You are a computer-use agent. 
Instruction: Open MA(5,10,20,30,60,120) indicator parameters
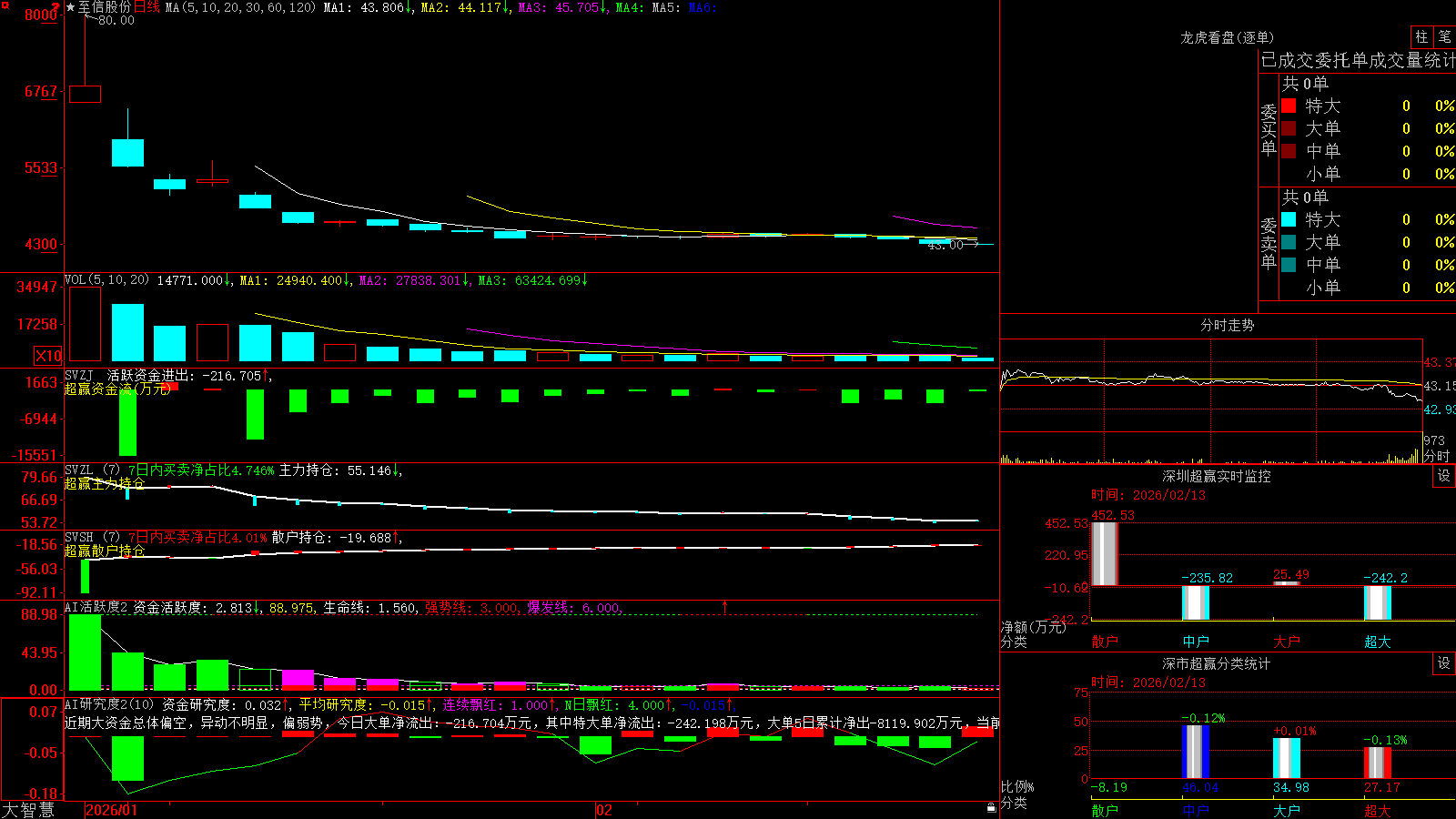coord(240,7)
